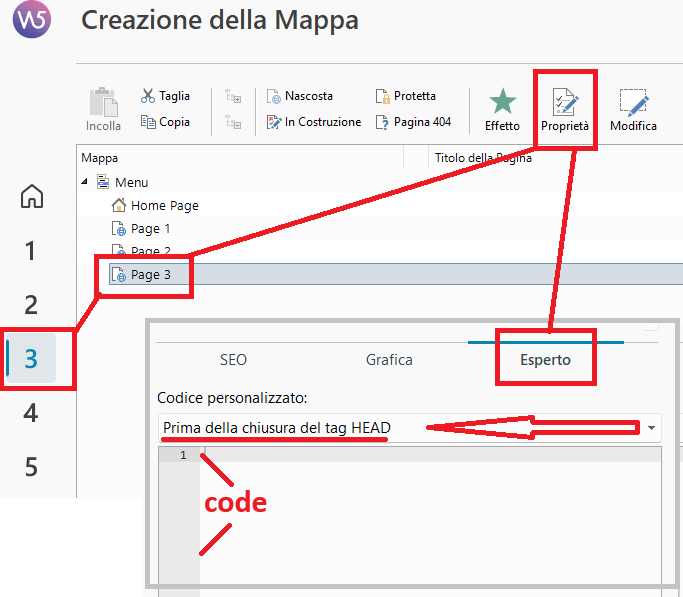Switch to the SEO tab
Image resolution: width=683 pixels, height=597 pixels.
pos(233,360)
